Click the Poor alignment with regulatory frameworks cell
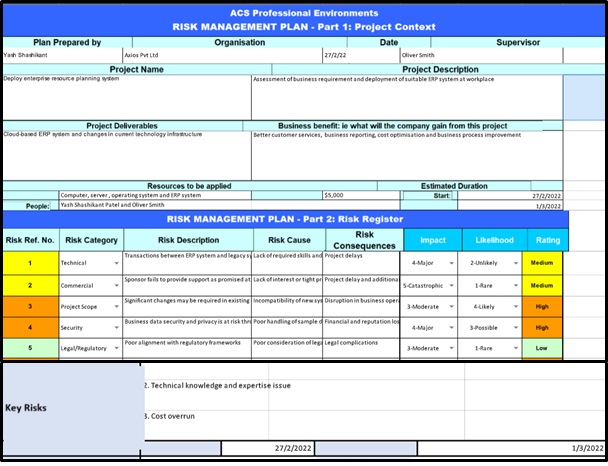The height and width of the screenshot is (466, 608). click(x=187, y=348)
